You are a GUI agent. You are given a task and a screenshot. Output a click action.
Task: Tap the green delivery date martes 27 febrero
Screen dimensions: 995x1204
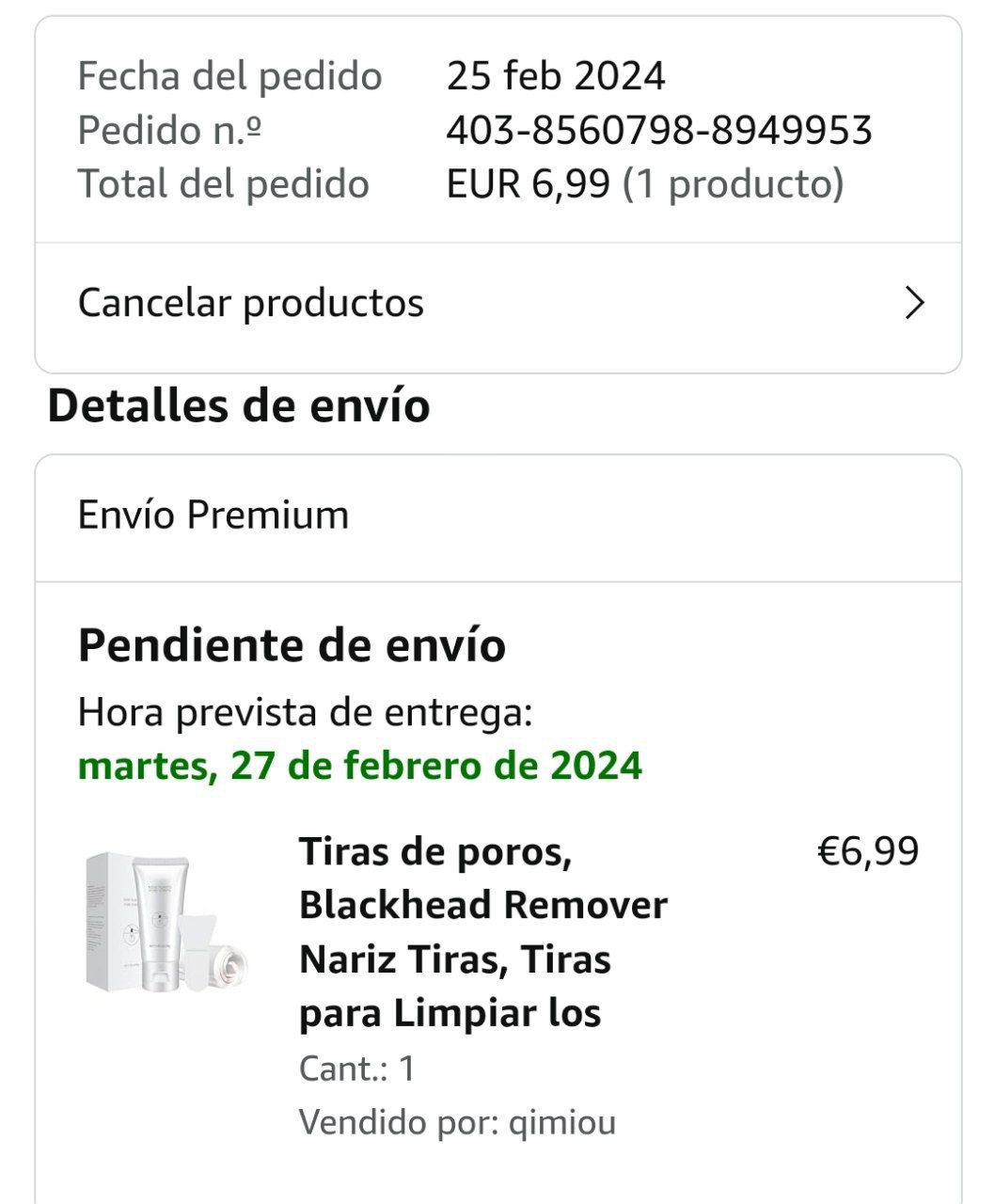pyautogui.click(x=359, y=766)
